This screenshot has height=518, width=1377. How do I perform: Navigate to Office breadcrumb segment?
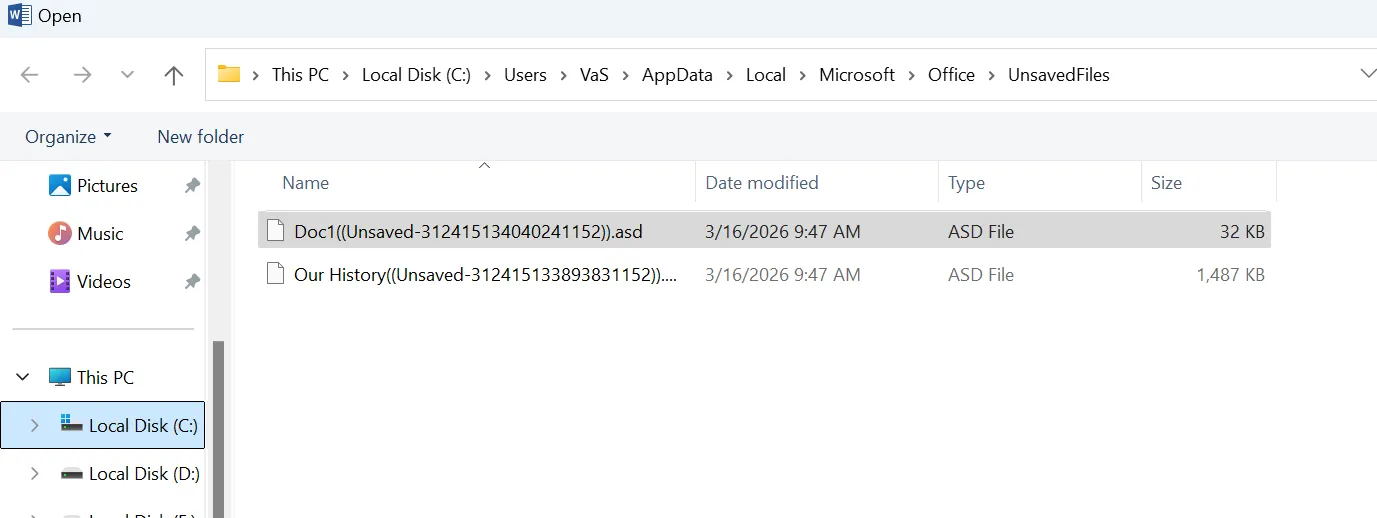951,75
